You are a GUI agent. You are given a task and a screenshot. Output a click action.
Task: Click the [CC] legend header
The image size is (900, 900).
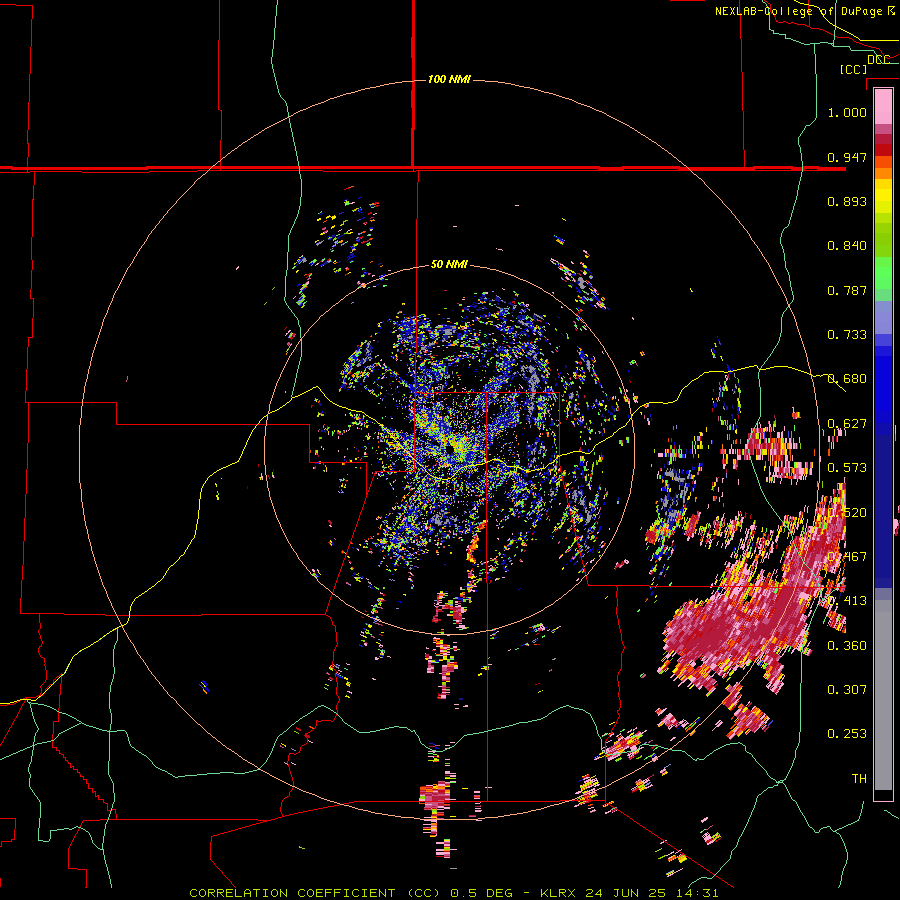pyautogui.click(x=854, y=69)
